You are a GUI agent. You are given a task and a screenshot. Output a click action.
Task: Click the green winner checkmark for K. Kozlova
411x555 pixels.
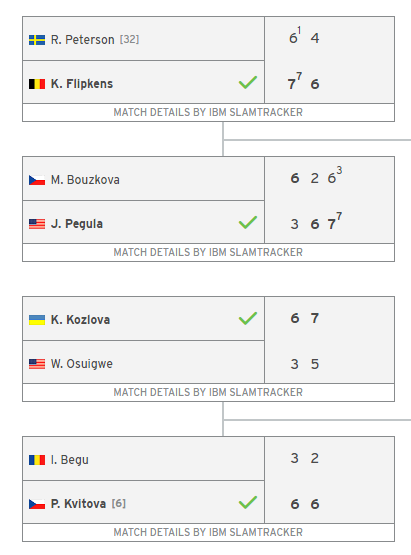click(x=248, y=318)
